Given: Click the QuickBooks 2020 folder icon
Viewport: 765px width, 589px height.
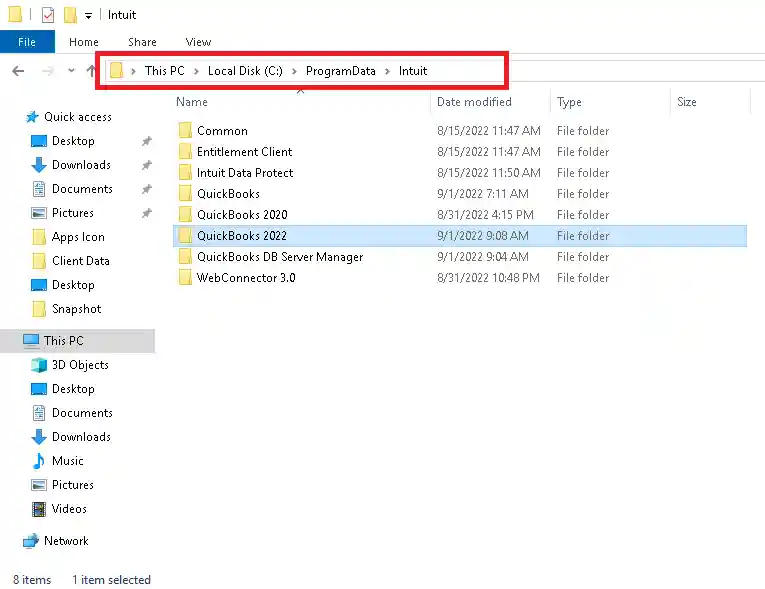Looking at the screenshot, I should pos(185,214).
